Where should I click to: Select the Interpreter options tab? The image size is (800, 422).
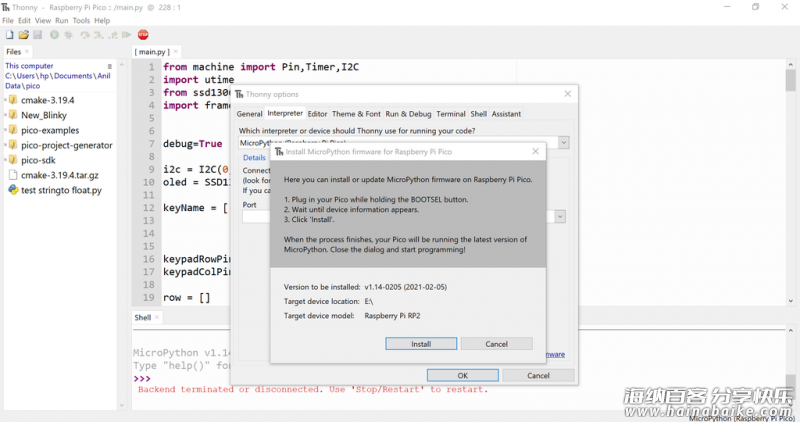(285, 113)
